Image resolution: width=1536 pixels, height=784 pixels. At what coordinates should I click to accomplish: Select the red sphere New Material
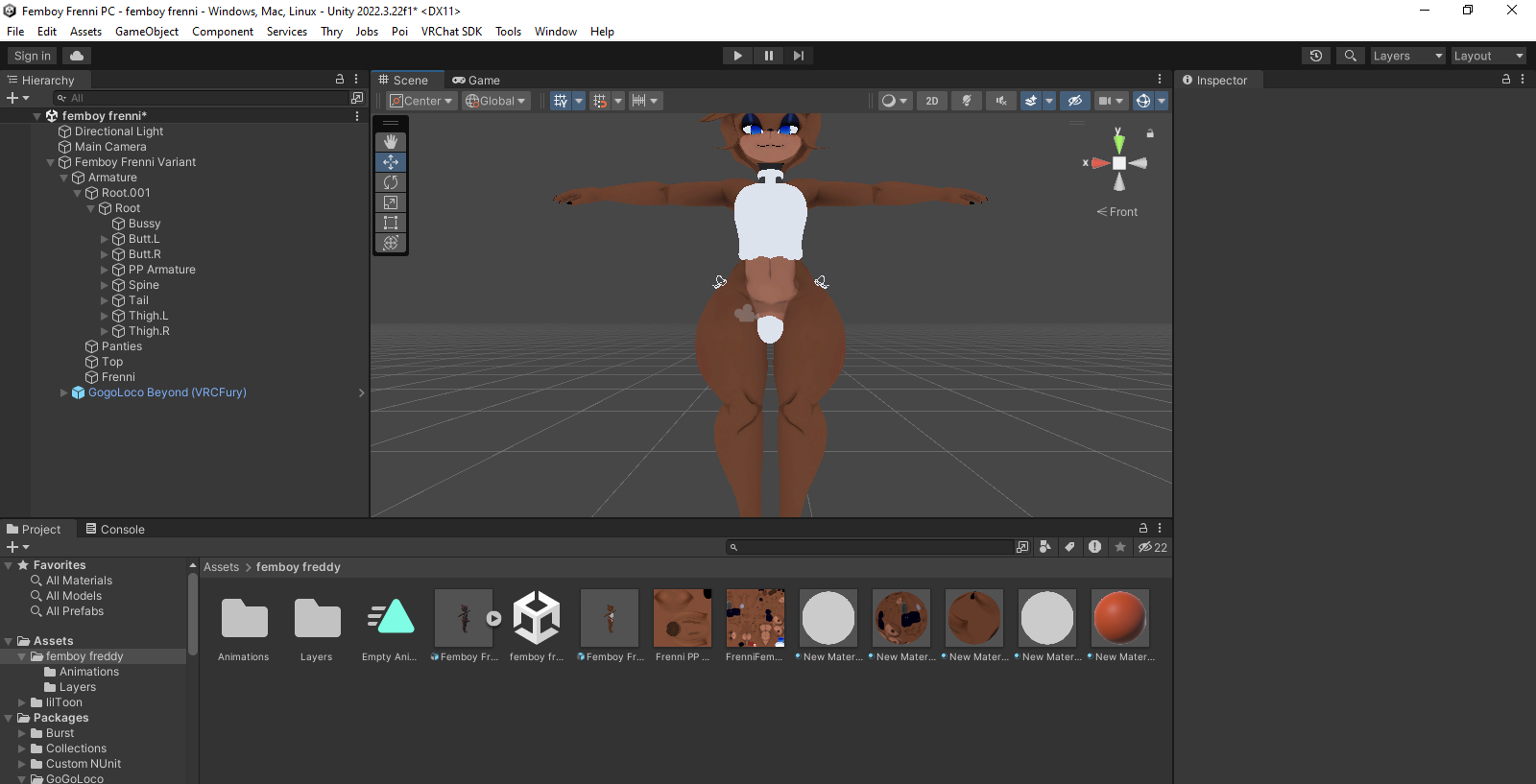point(1120,626)
